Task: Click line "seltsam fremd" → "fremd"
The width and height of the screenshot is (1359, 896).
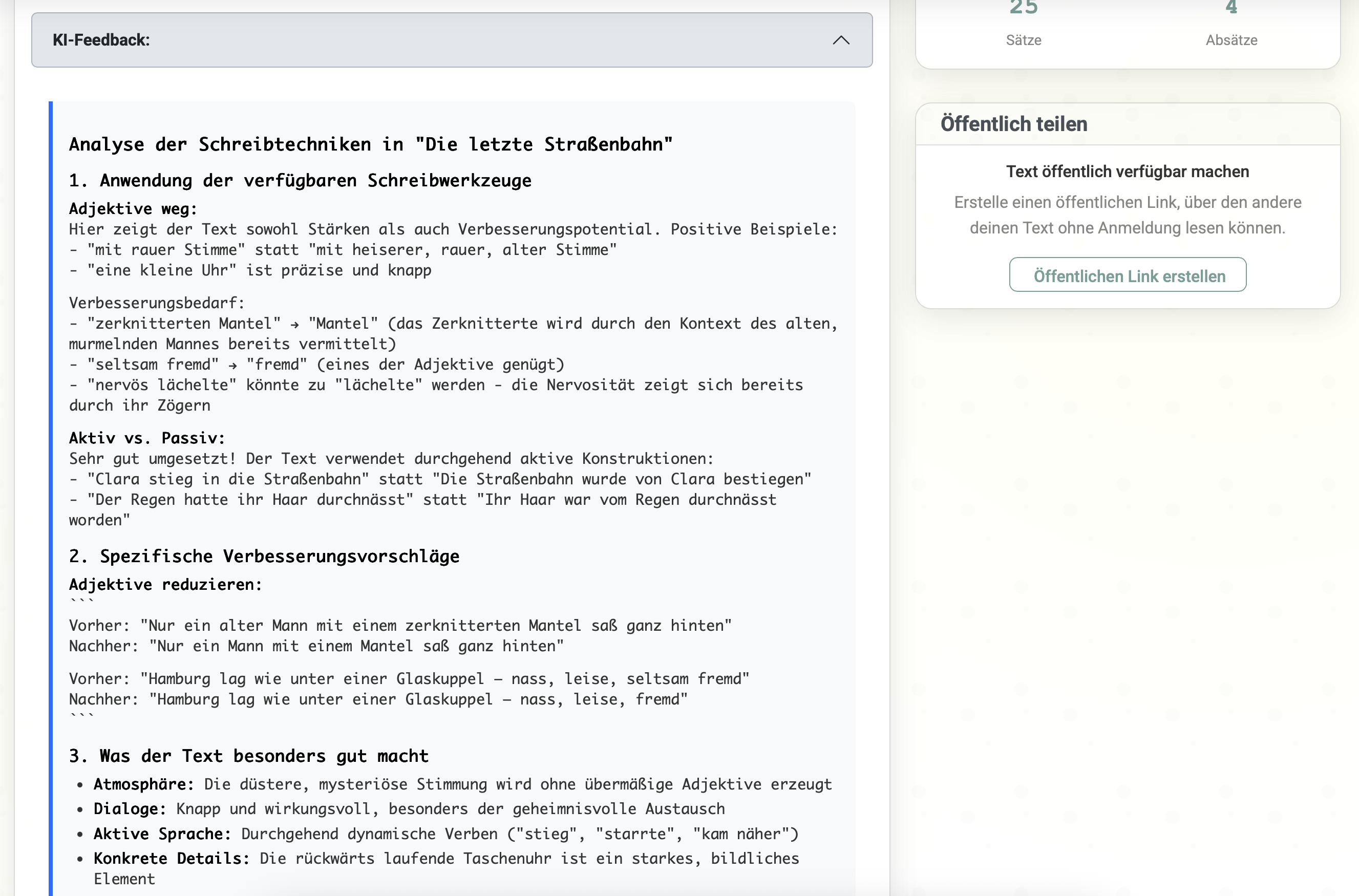Action: pos(316,365)
